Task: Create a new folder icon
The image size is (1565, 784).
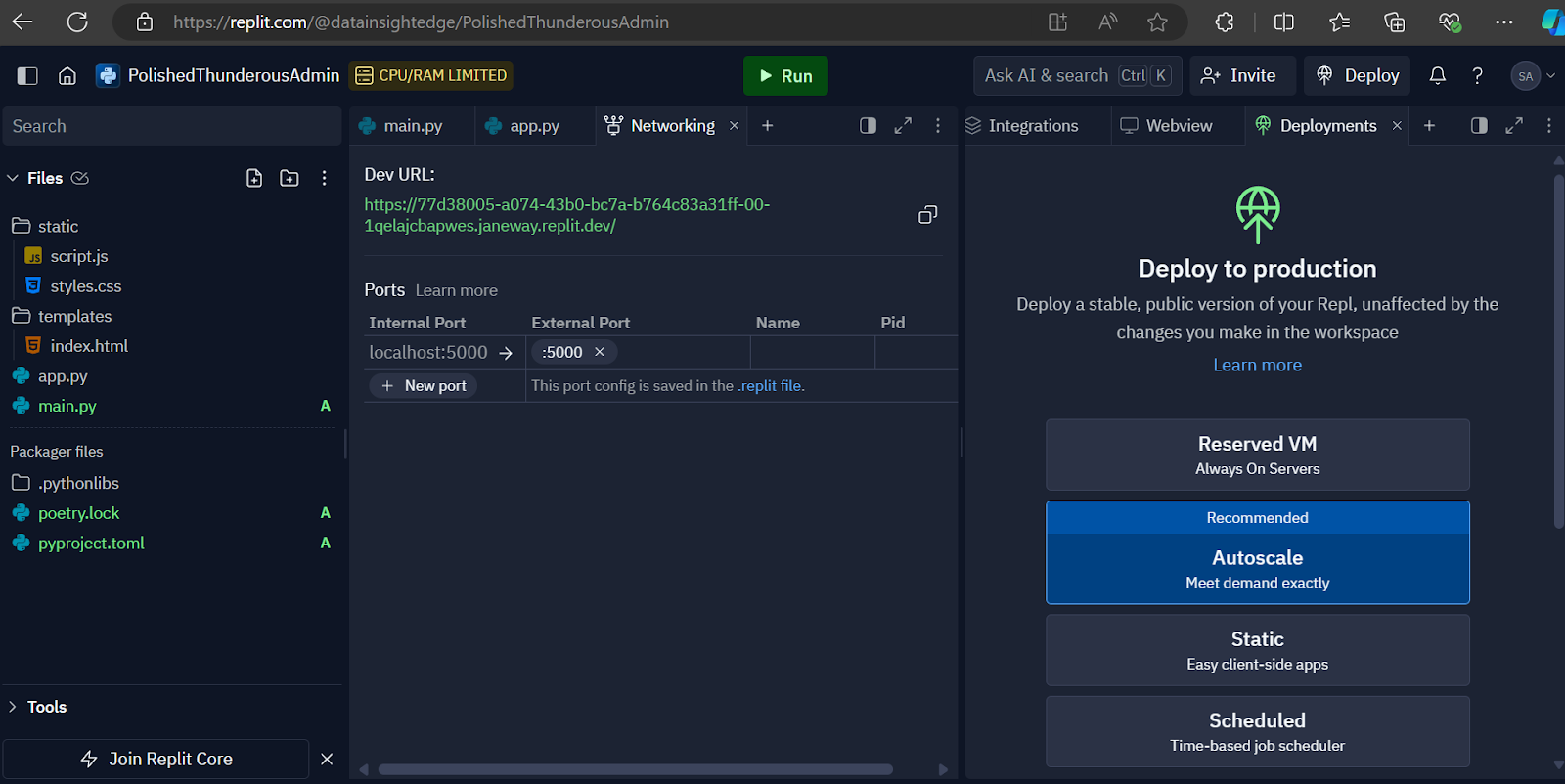Action: 290,178
